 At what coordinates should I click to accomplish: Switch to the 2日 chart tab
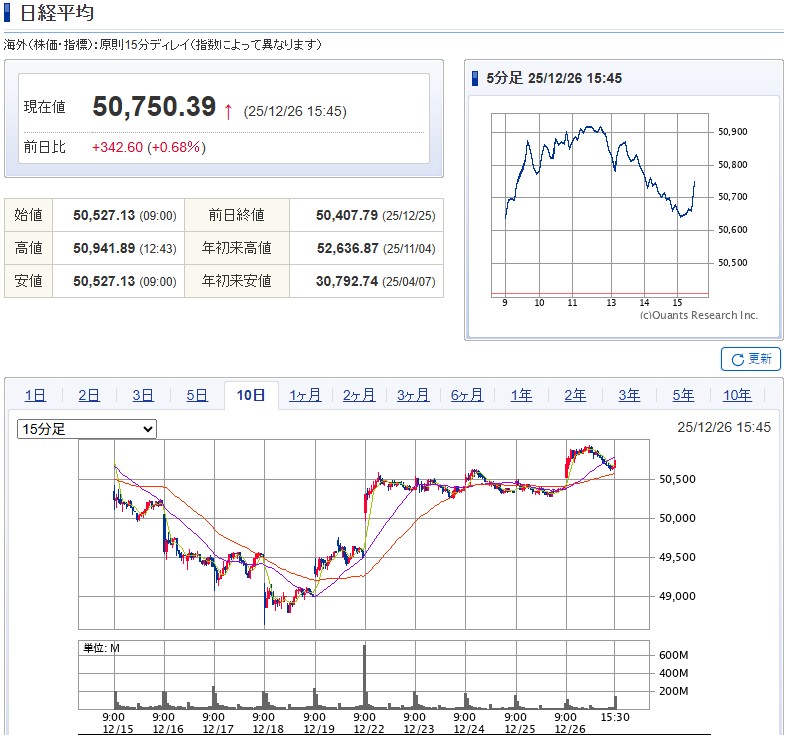pyautogui.click(x=89, y=395)
